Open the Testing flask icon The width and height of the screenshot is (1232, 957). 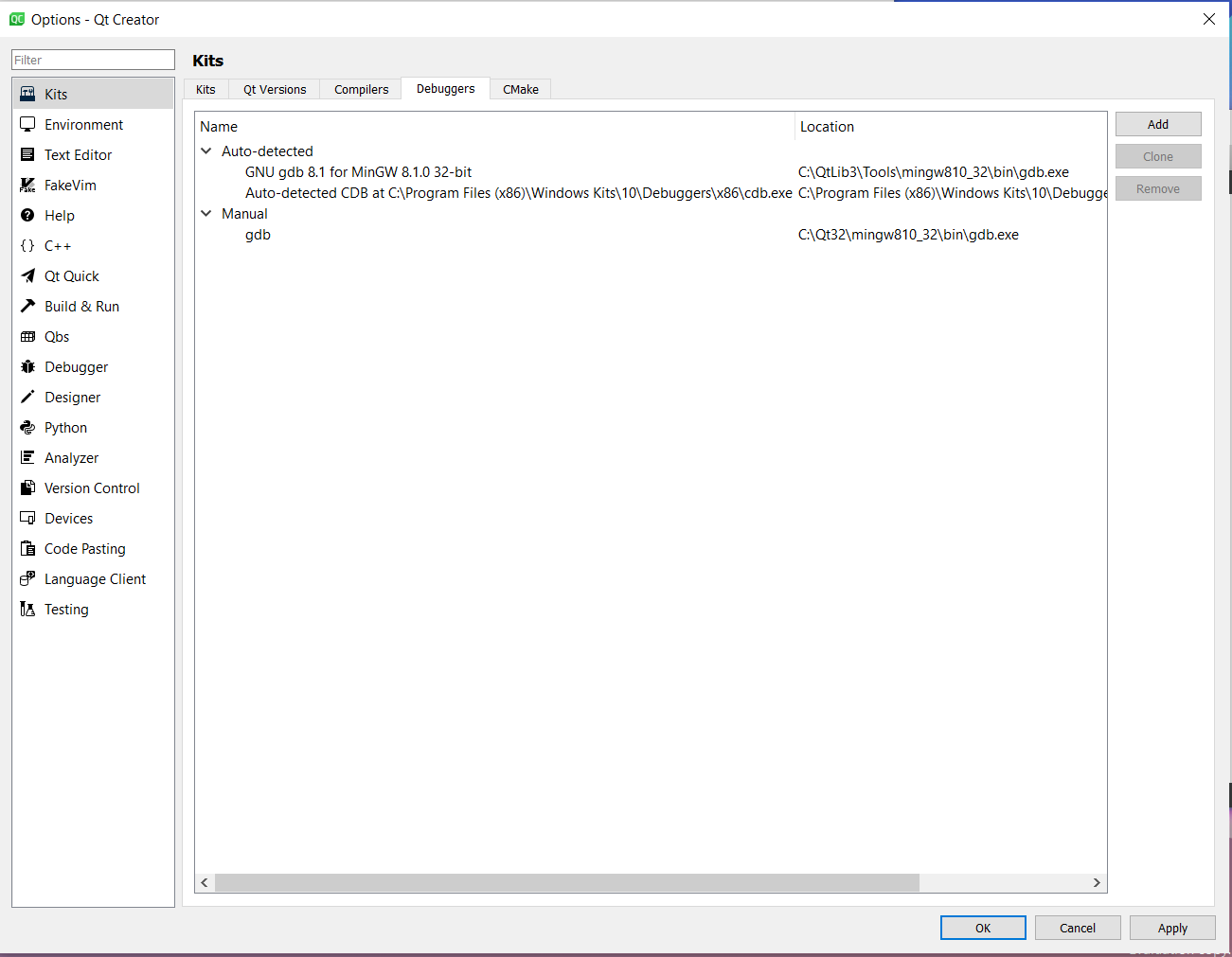click(27, 610)
